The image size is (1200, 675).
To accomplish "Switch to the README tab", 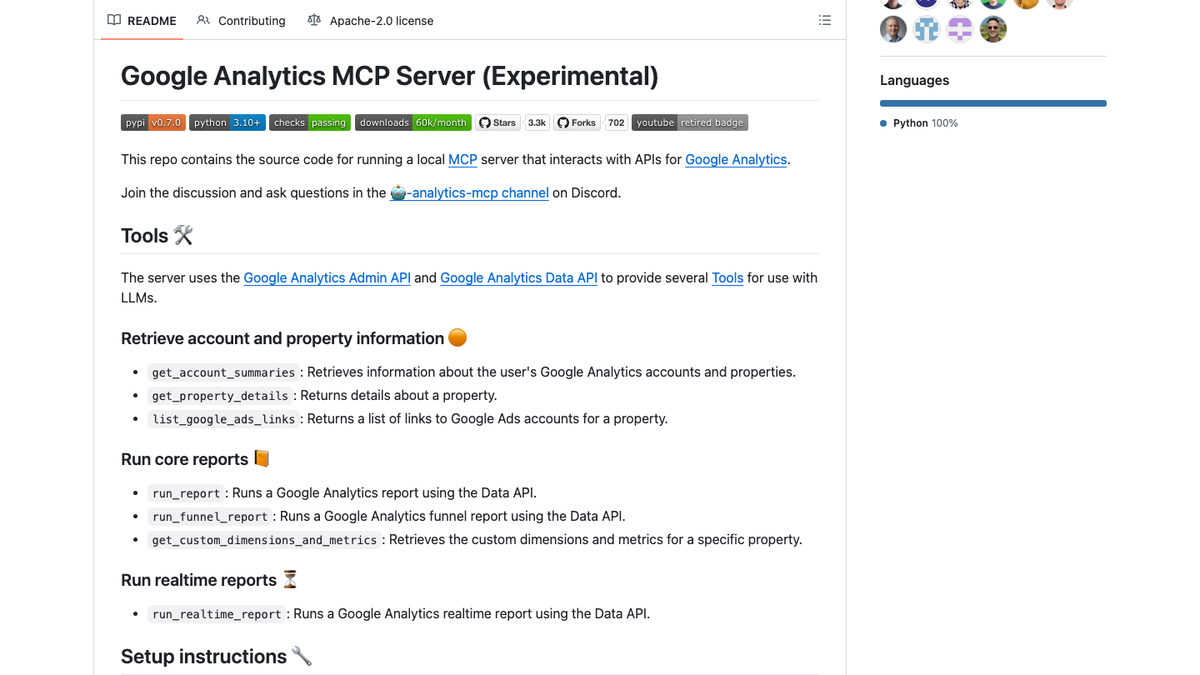I will (142, 20).
